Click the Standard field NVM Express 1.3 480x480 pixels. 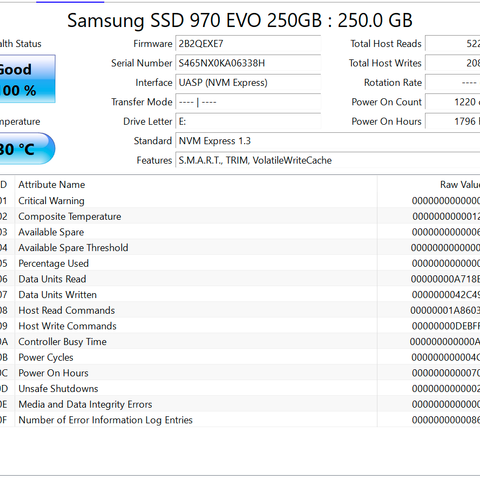[x=328, y=141]
